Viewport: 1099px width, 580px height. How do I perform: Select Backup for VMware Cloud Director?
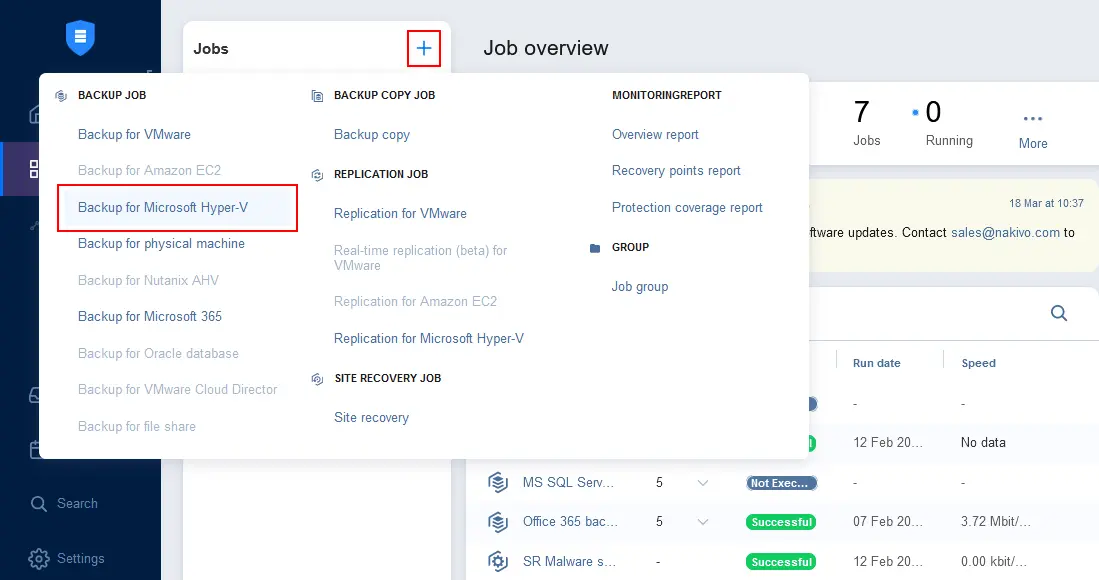[177, 389]
